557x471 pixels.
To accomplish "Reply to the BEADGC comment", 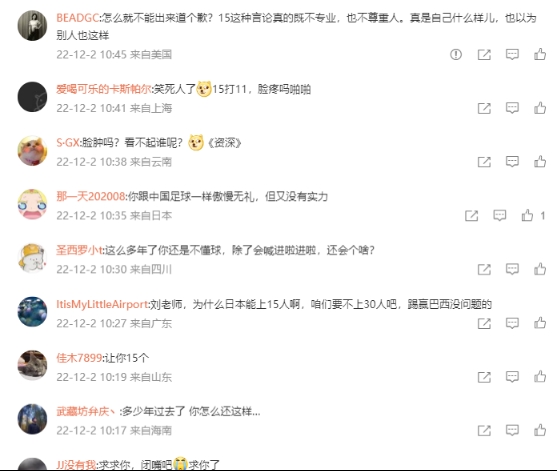I will 512,54.
